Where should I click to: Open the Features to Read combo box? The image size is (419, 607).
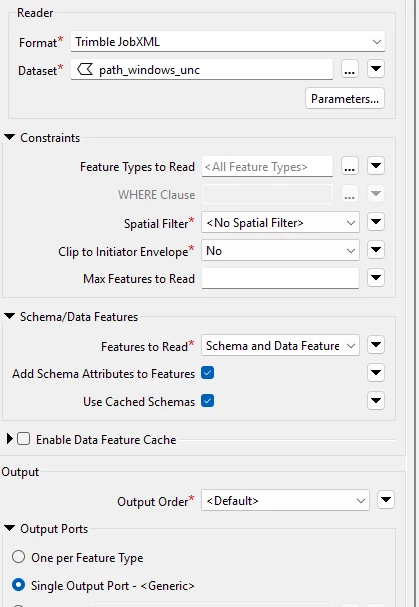(280, 345)
